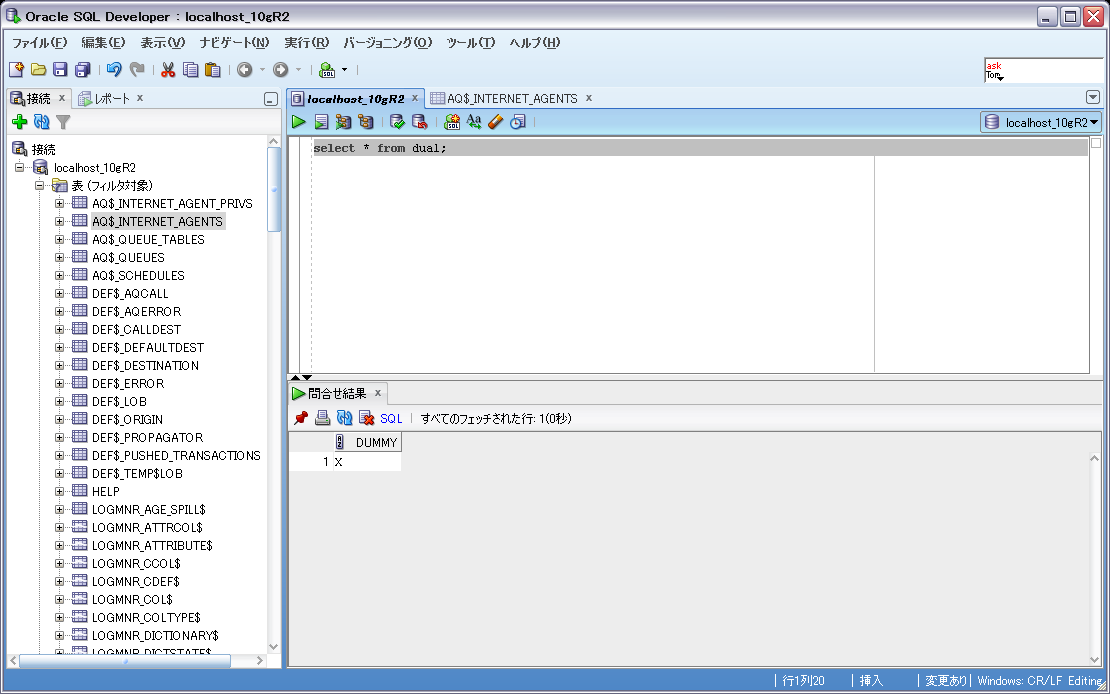This screenshot has height=694, width=1110.
Task: Undo the last action
Action: pos(114,69)
